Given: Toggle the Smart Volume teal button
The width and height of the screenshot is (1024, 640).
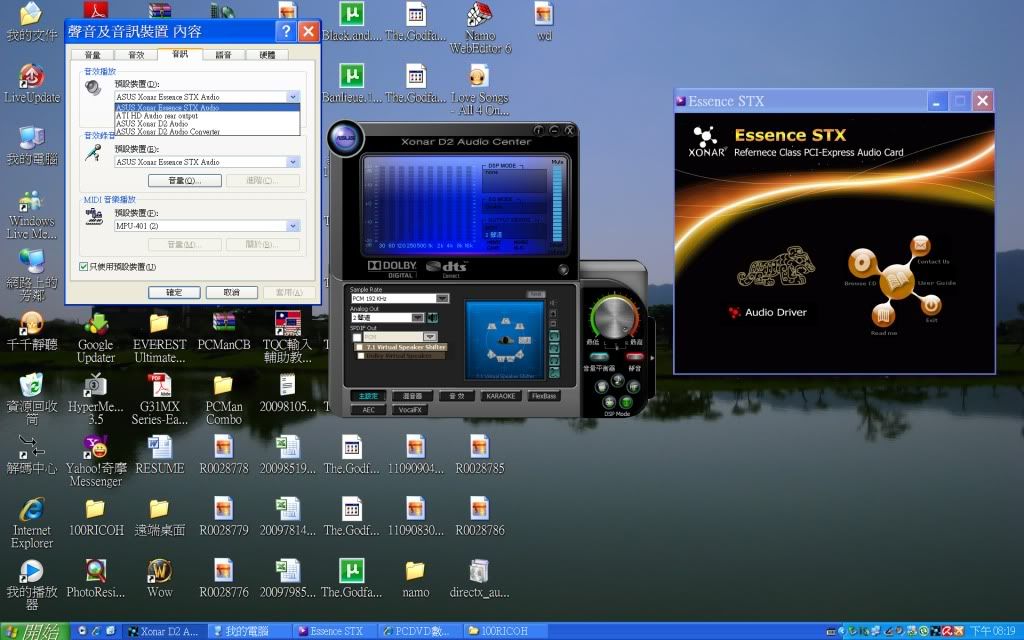Looking at the screenshot, I should tap(599, 357).
